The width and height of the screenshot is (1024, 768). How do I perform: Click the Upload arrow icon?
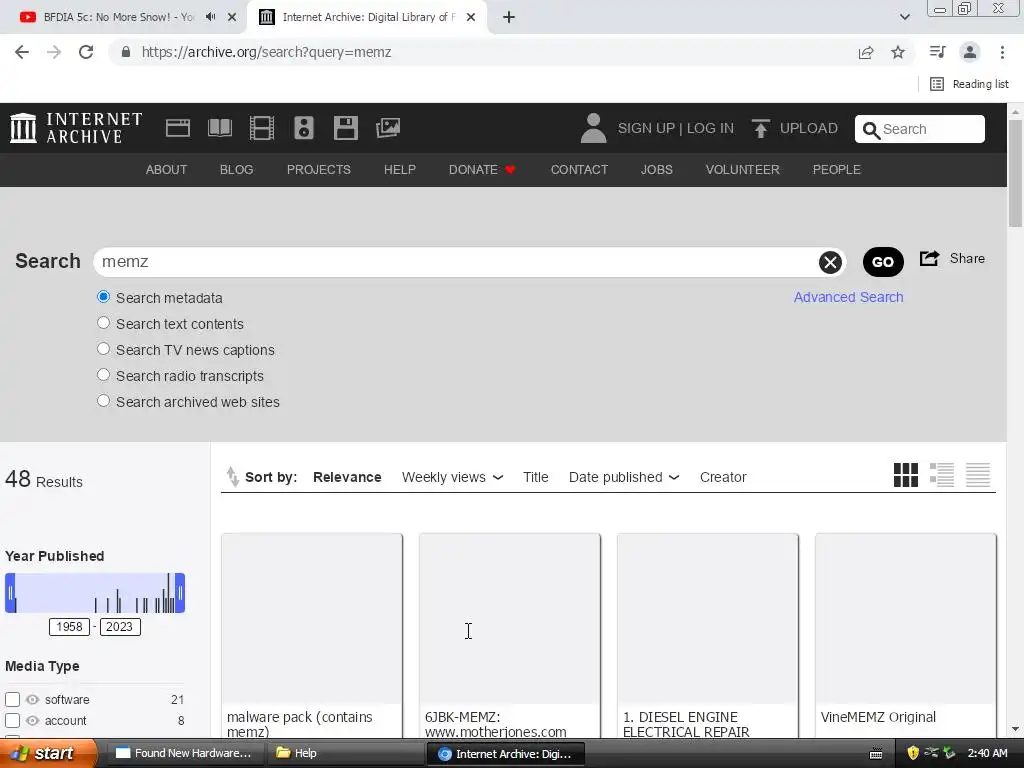tap(760, 129)
